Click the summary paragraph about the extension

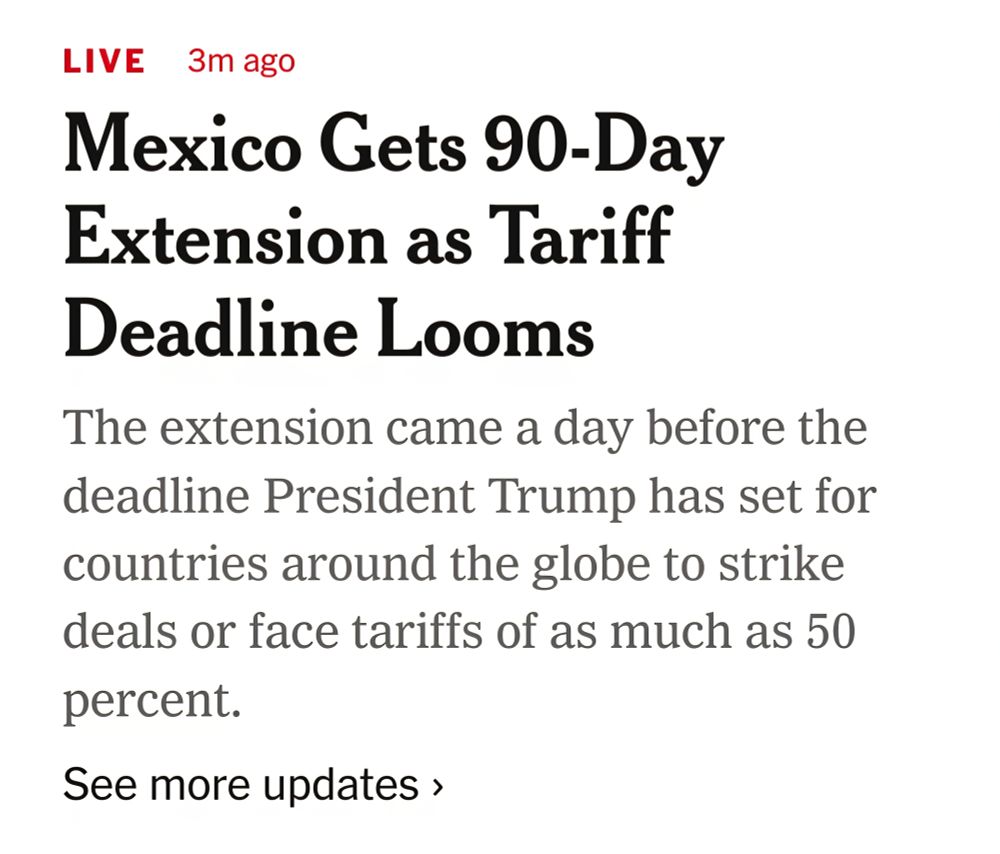click(469, 564)
